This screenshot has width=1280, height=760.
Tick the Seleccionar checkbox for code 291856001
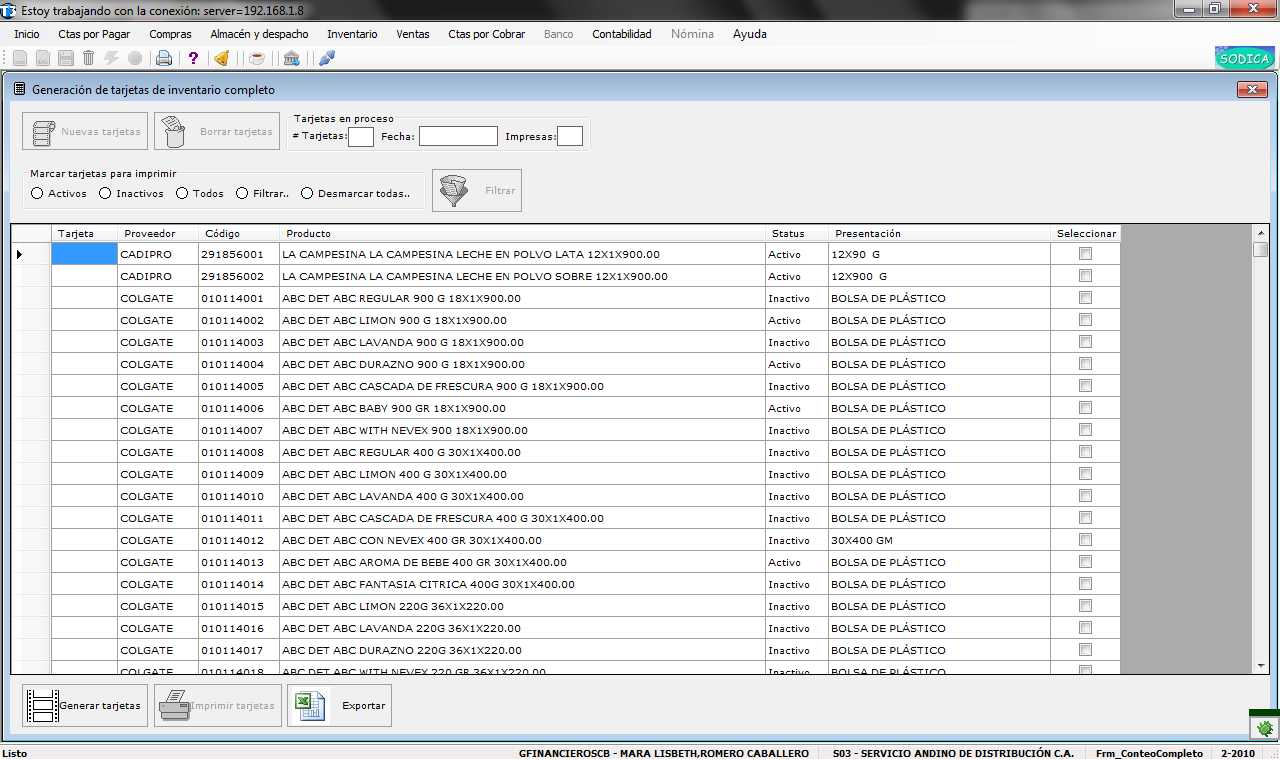[x=1085, y=254]
